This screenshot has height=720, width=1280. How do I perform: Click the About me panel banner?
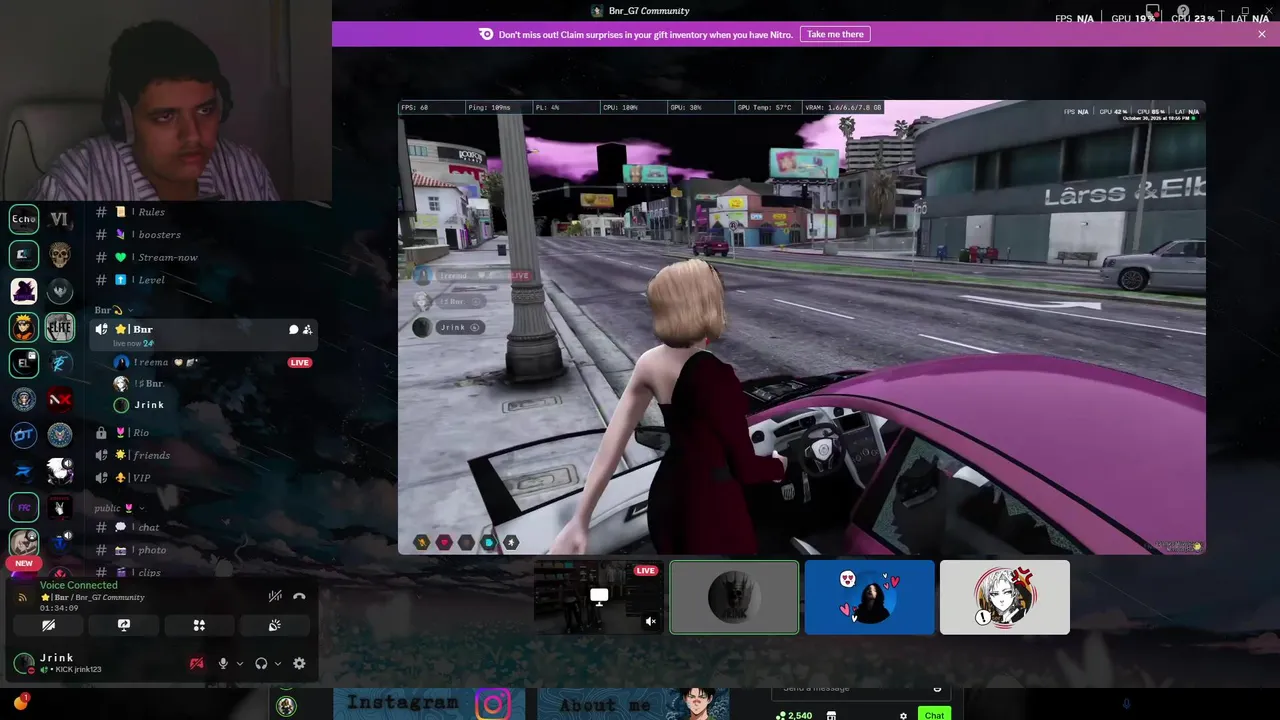point(633,704)
